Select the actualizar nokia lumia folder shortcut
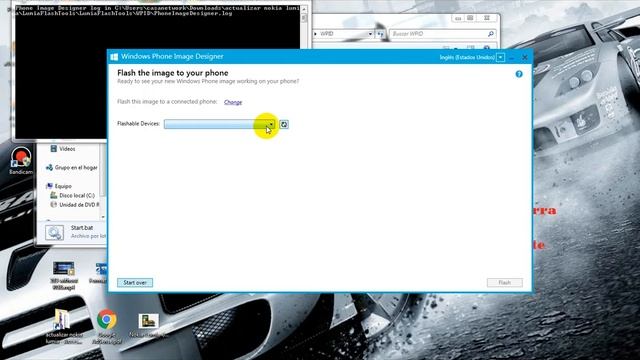This screenshot has height=360, width=640. coord(63,327)
